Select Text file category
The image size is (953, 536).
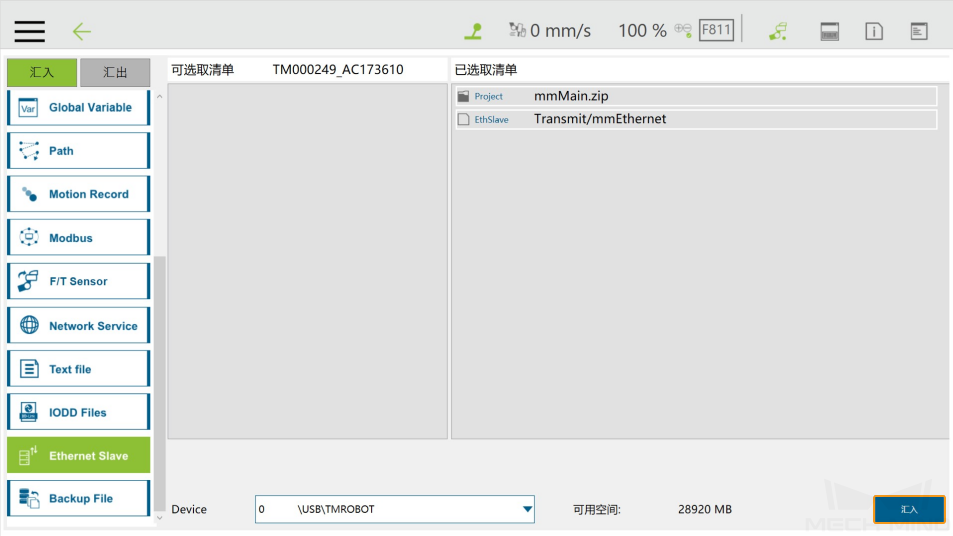tap(78, 369)
